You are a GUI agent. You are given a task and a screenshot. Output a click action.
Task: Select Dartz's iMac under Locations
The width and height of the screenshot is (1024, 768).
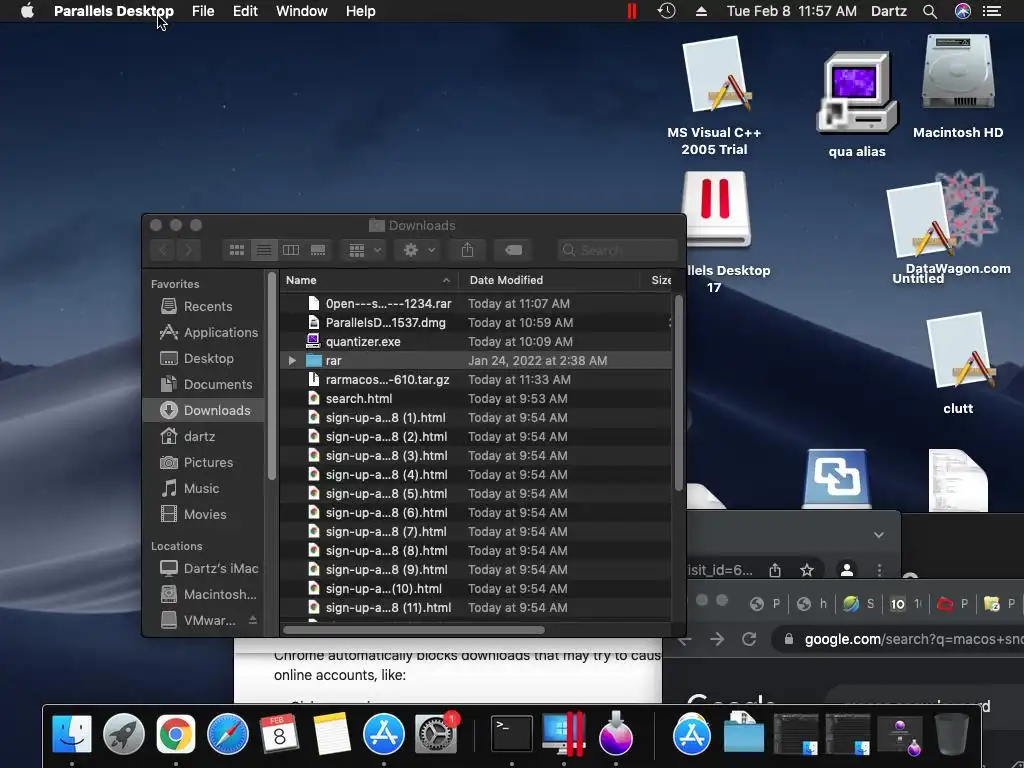[x=202, y=568]
